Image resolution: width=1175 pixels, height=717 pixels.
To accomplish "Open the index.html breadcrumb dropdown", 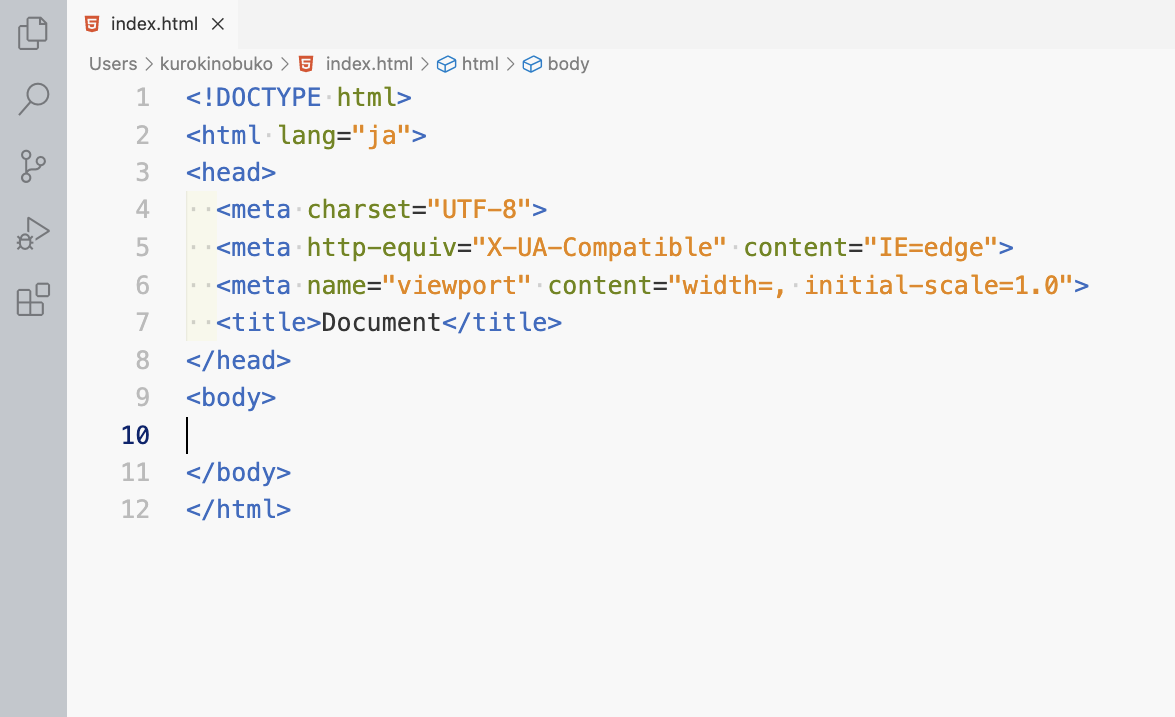I will pos(369,64).
